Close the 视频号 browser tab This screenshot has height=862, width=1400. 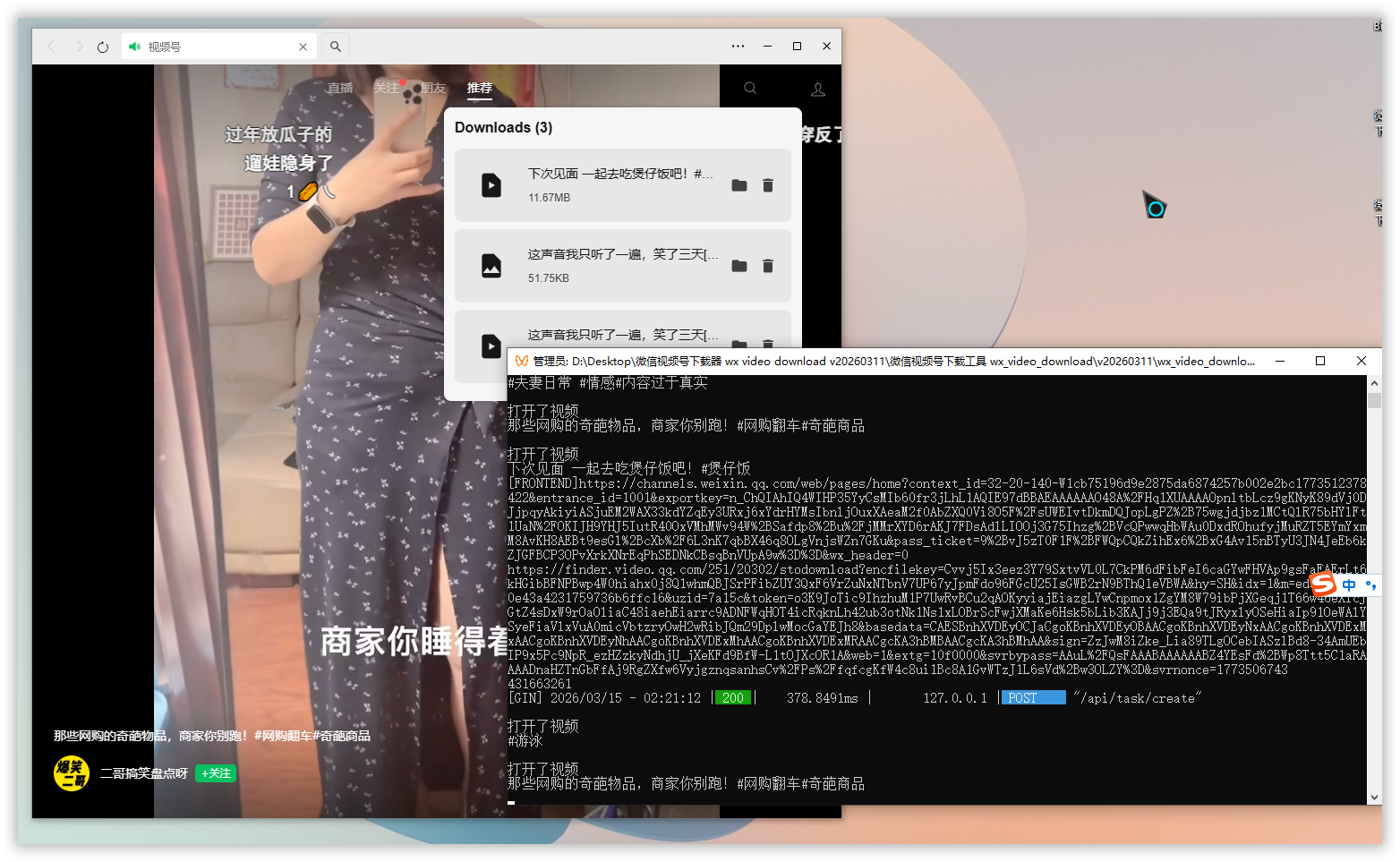tap(303, 47)
